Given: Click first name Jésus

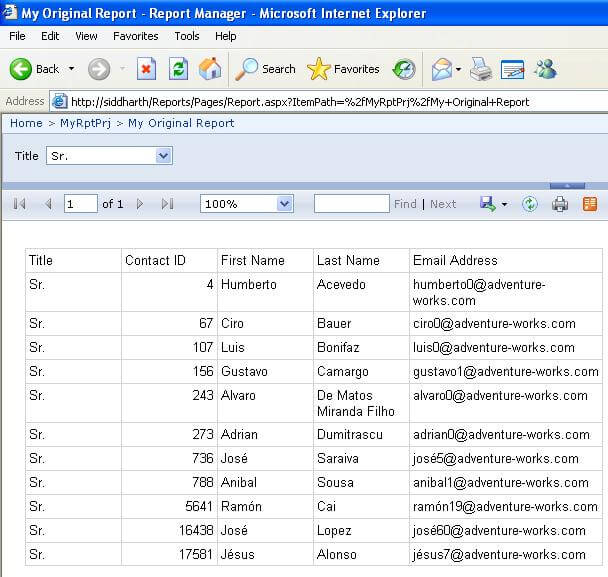Looking at the screenshot, I should [238, 554].
